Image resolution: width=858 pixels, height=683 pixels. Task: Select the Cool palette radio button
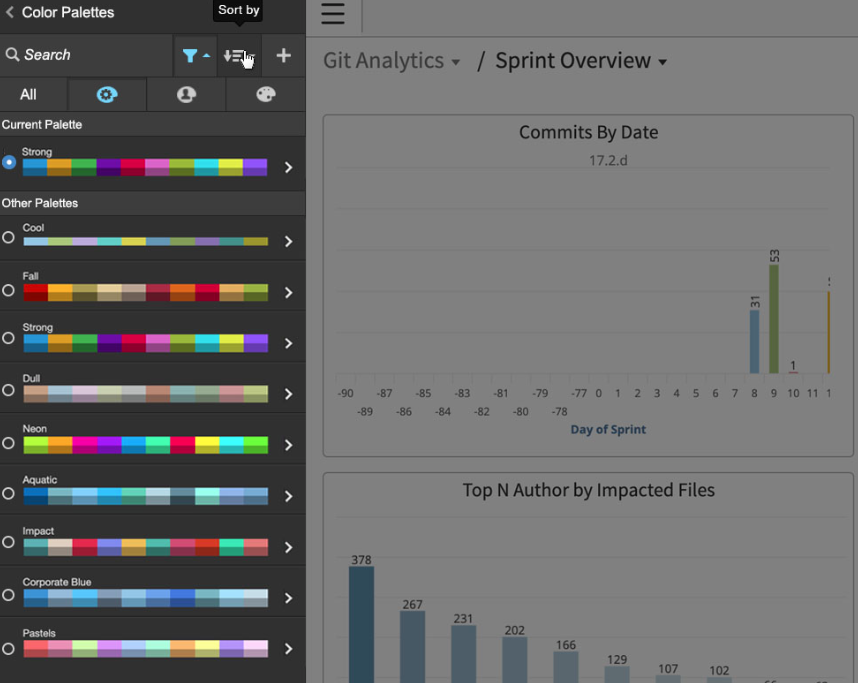8,238
